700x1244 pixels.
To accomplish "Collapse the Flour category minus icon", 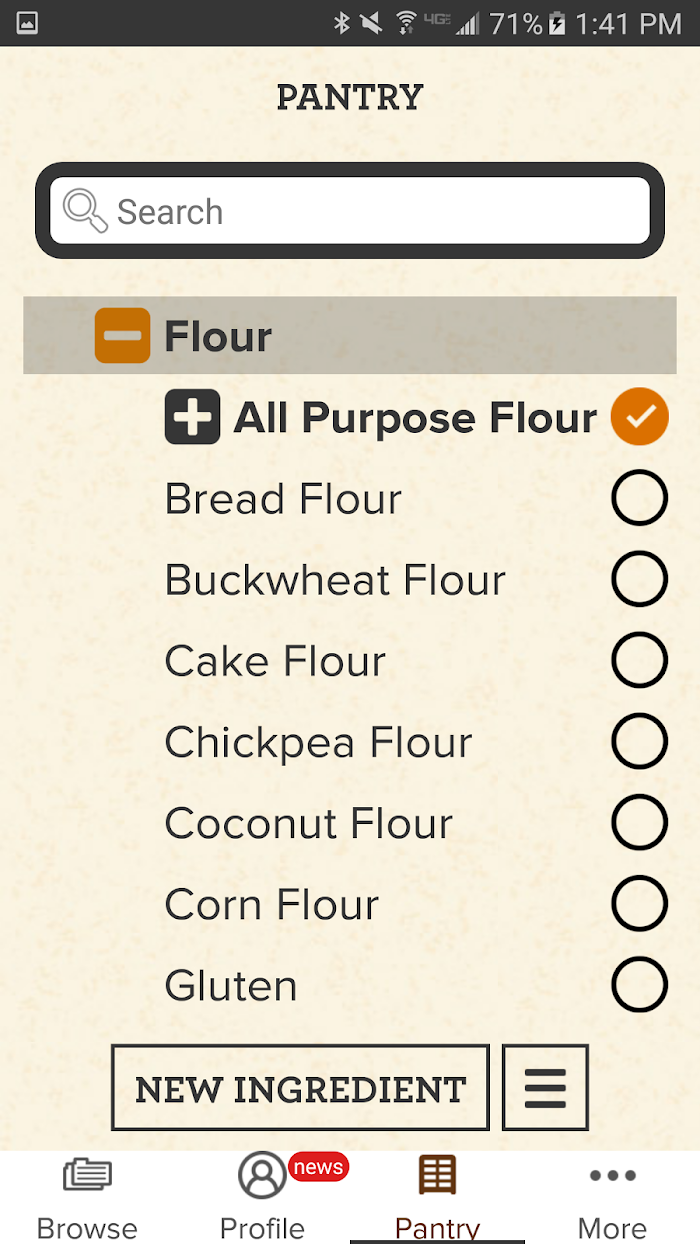I will tap(122, 335).
